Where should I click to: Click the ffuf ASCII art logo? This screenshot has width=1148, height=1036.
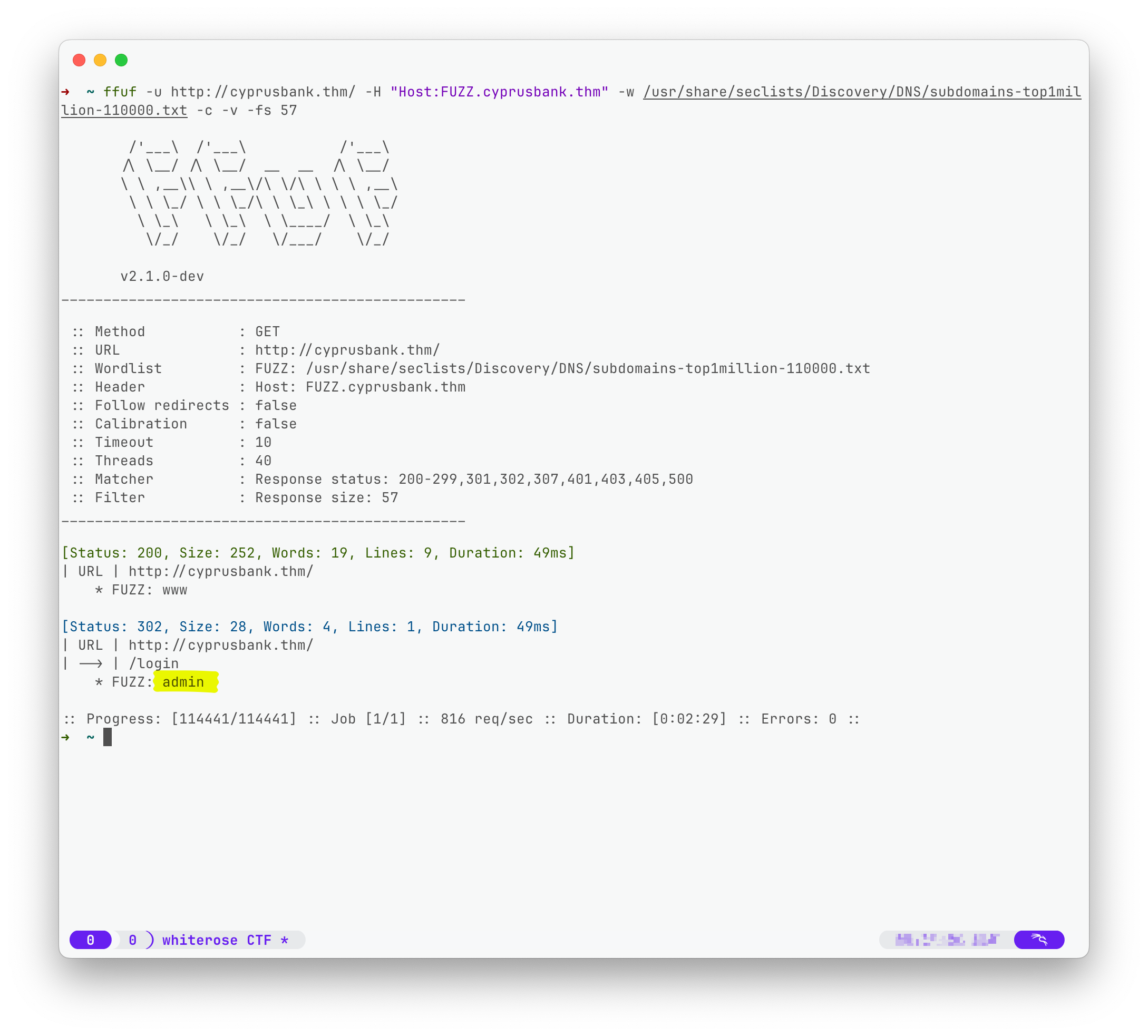[259, 193]
